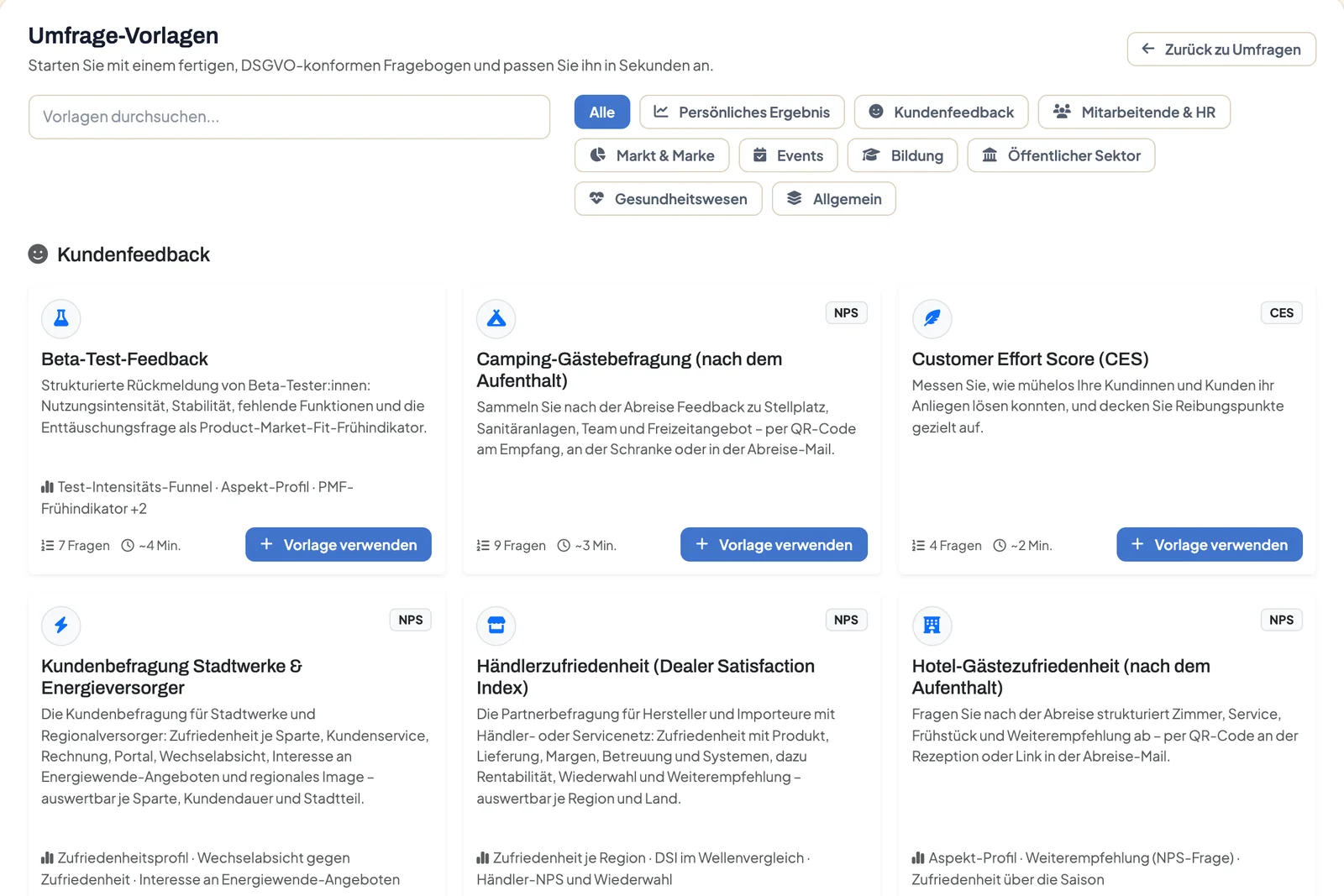Click the NPS badge on Camping-Gästebefragung card
Image resolution: width=1344 pixels, height=896 pixels.
click(x=846, y=312)
